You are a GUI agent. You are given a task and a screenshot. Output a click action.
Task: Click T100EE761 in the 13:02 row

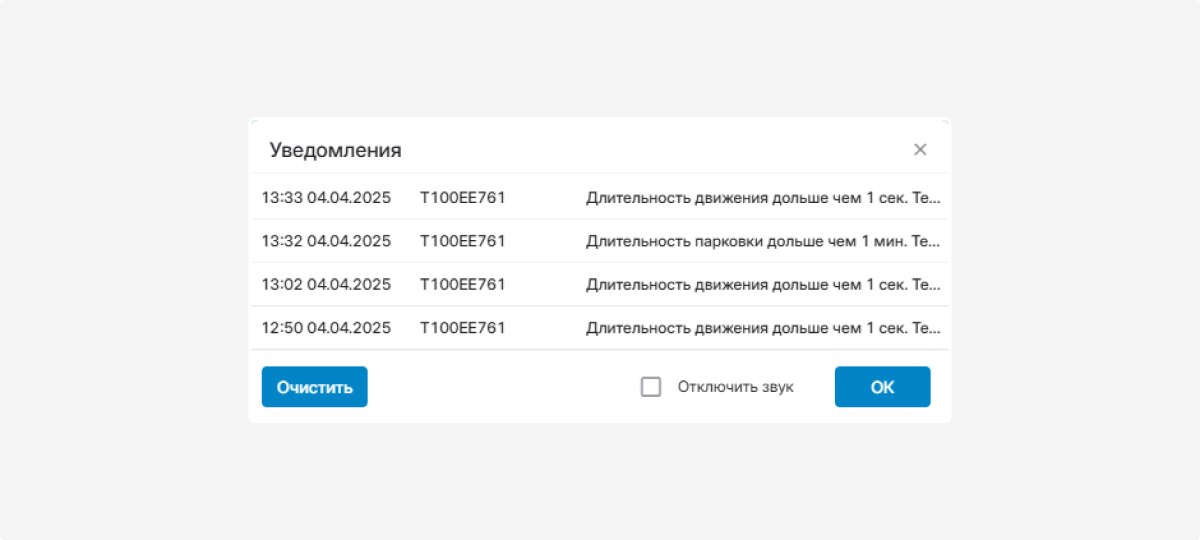click(x=462, y=284)
